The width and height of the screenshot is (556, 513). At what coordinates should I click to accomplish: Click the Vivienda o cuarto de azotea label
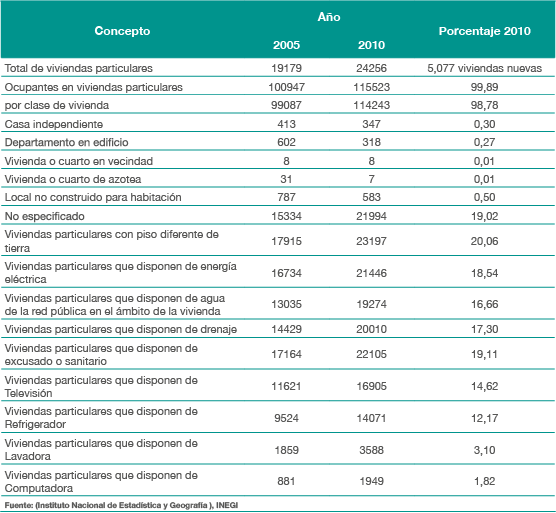pyautogui.click(x=73, y=179)
